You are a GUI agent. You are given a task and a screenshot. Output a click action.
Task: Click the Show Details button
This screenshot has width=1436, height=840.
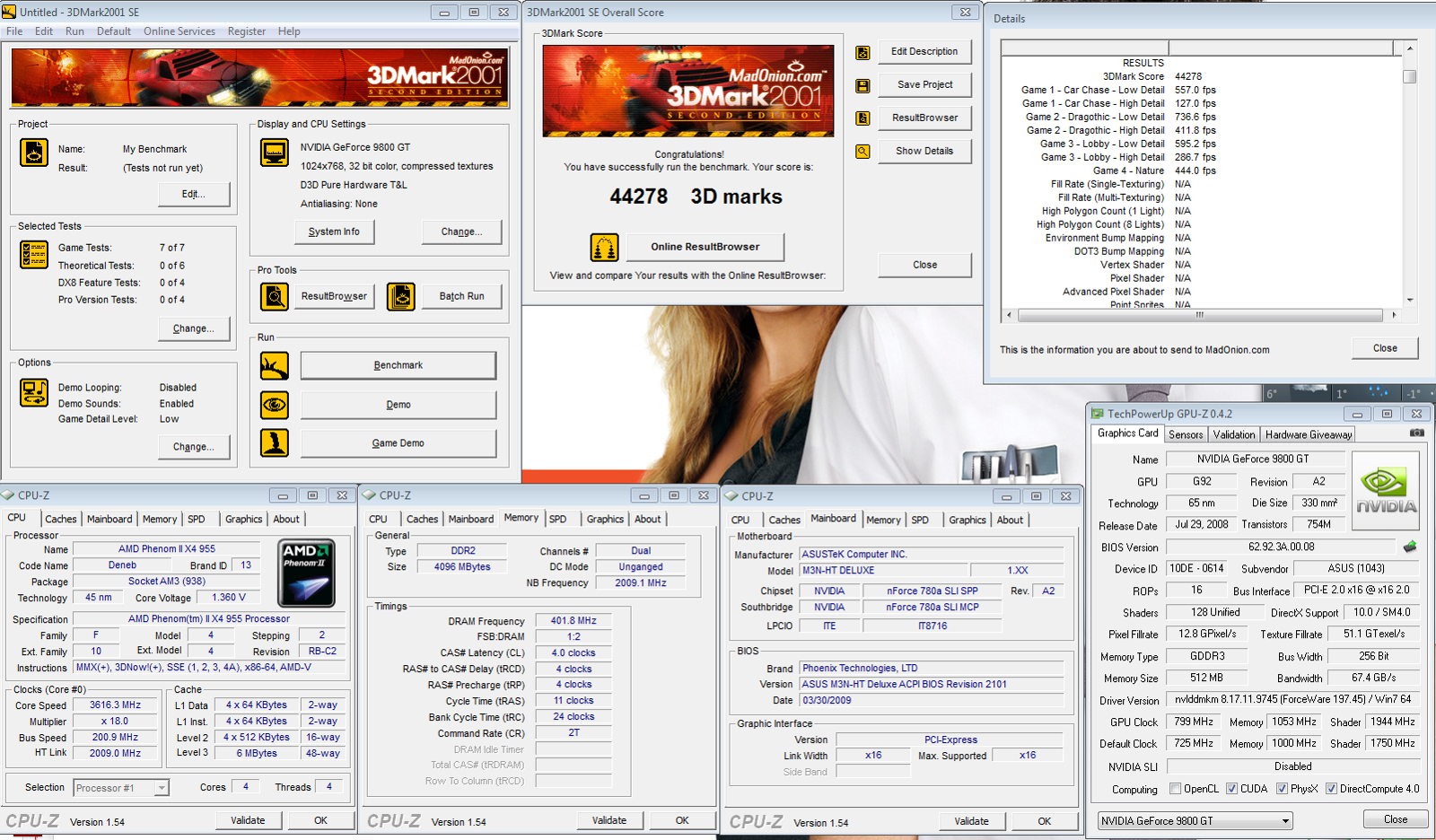coord(924,151)
